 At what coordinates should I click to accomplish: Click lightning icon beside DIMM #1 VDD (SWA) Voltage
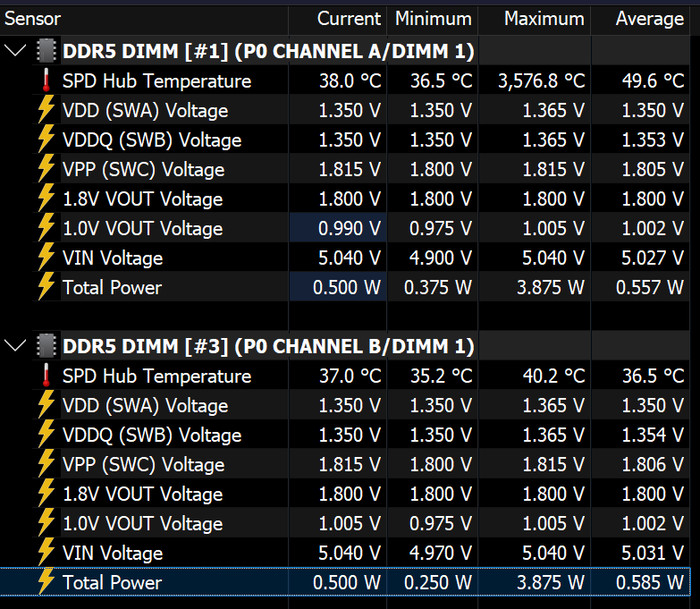[46, 110]
